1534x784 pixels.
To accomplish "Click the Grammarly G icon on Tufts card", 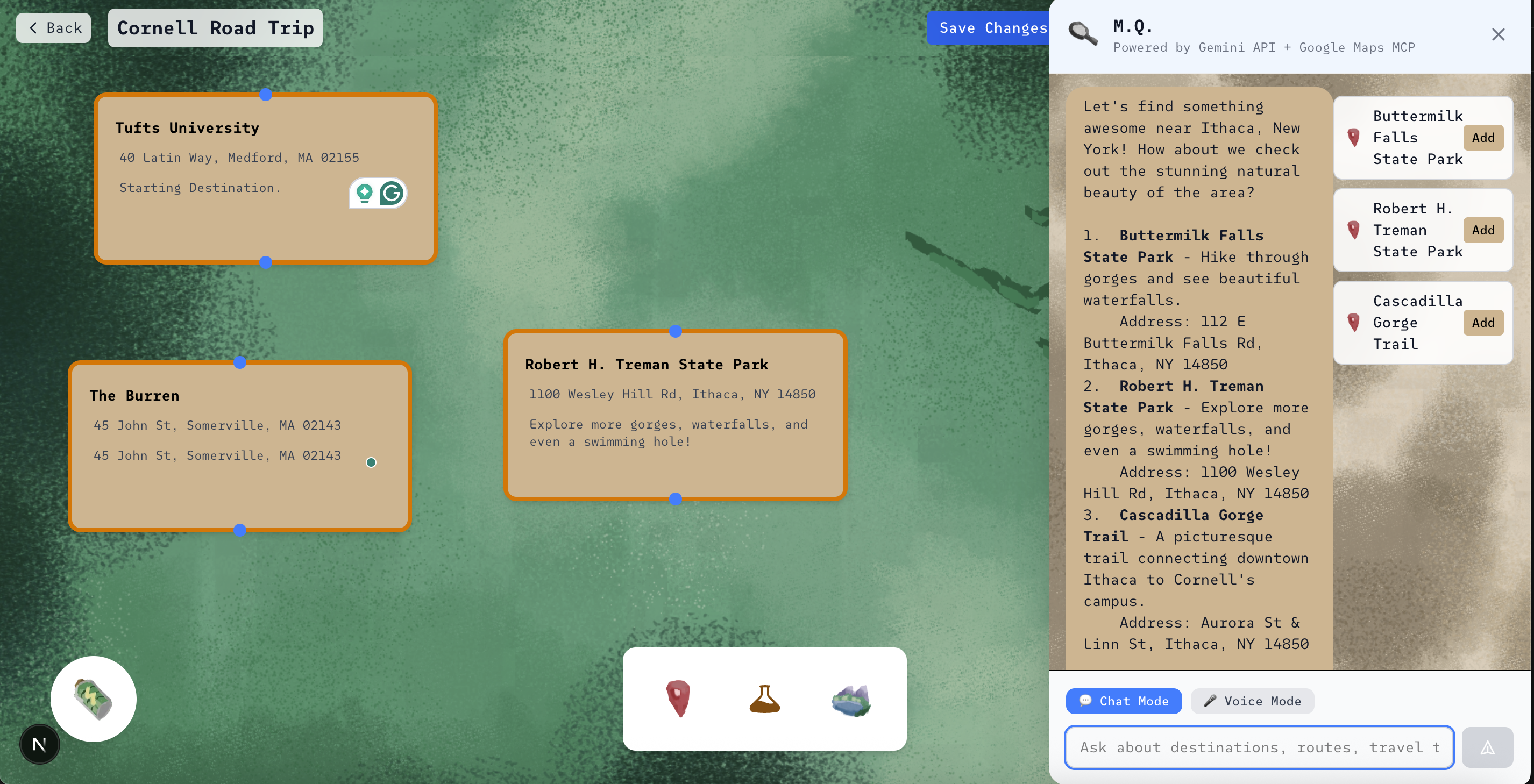I will (x=391, y=193).
